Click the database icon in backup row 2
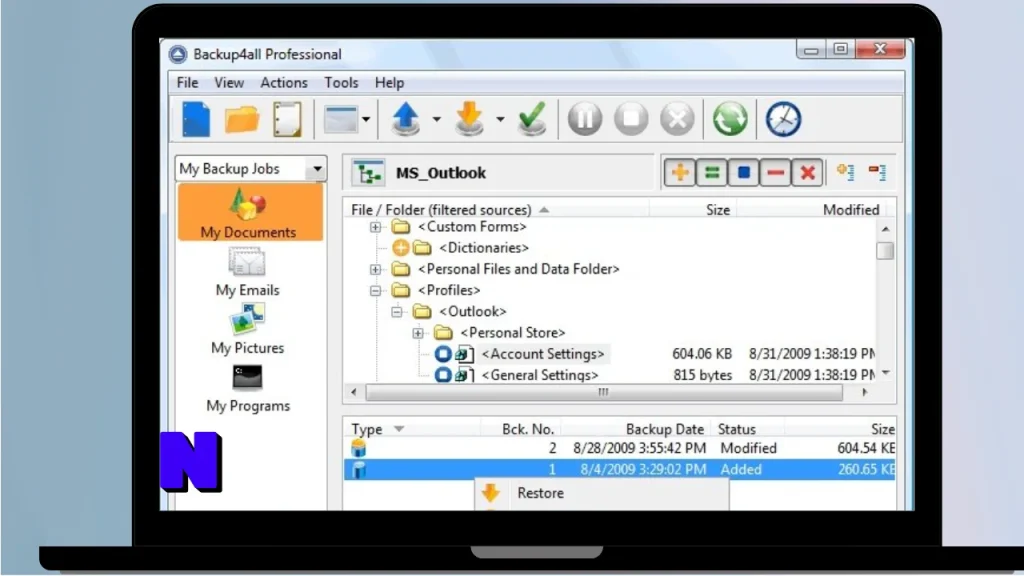The image size is (1024, 576). pyautogui.click(x=359, y=449)
